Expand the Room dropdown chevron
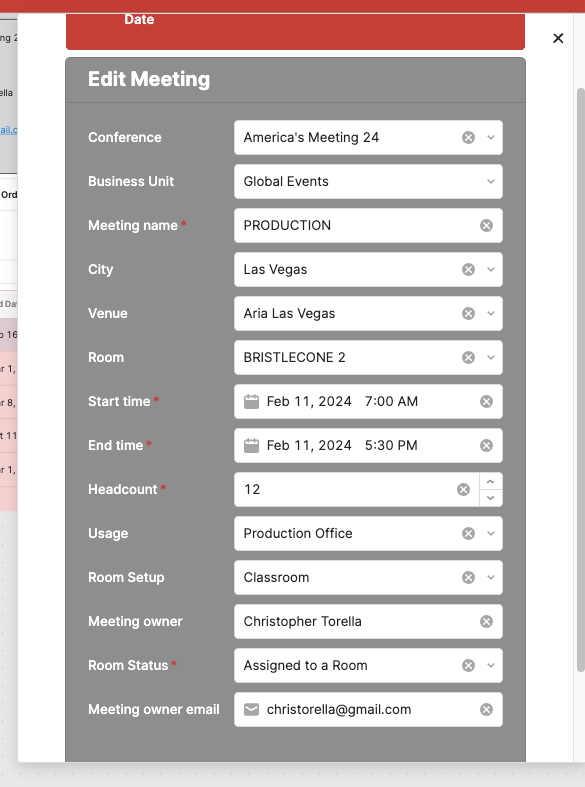The width and height of the screenshot is (585, 787). coord(491,357)
